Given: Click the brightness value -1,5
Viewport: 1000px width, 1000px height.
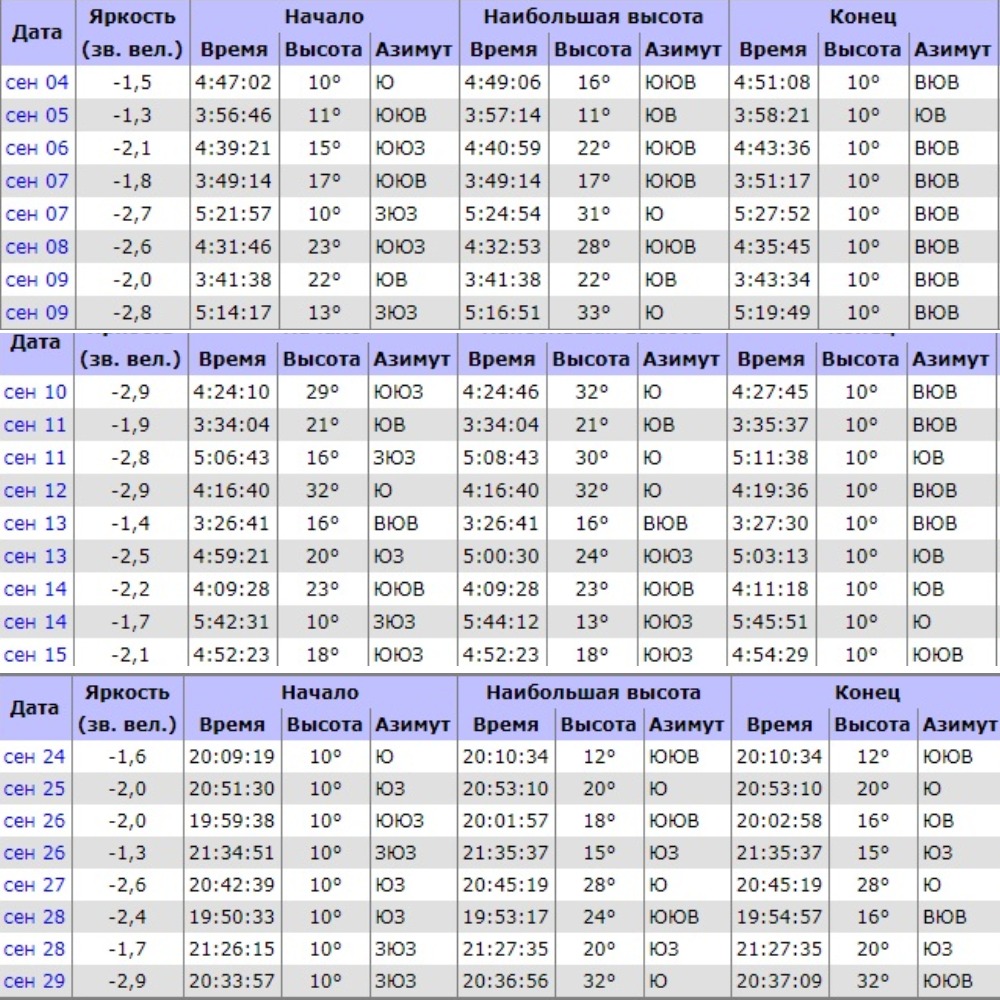Looking at the screenshot, I should pos(133,82).
